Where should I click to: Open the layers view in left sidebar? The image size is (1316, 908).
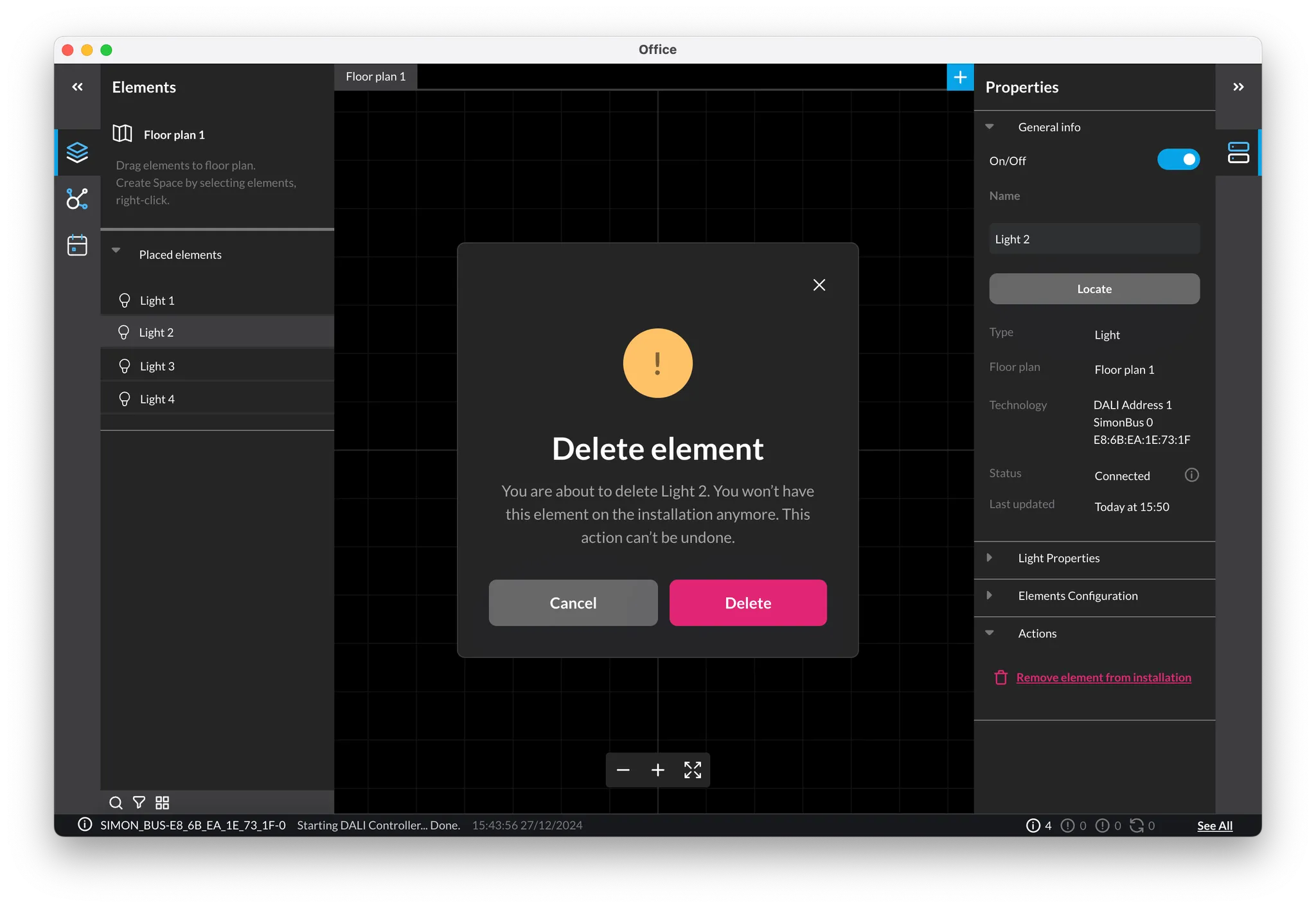point(77,152)
